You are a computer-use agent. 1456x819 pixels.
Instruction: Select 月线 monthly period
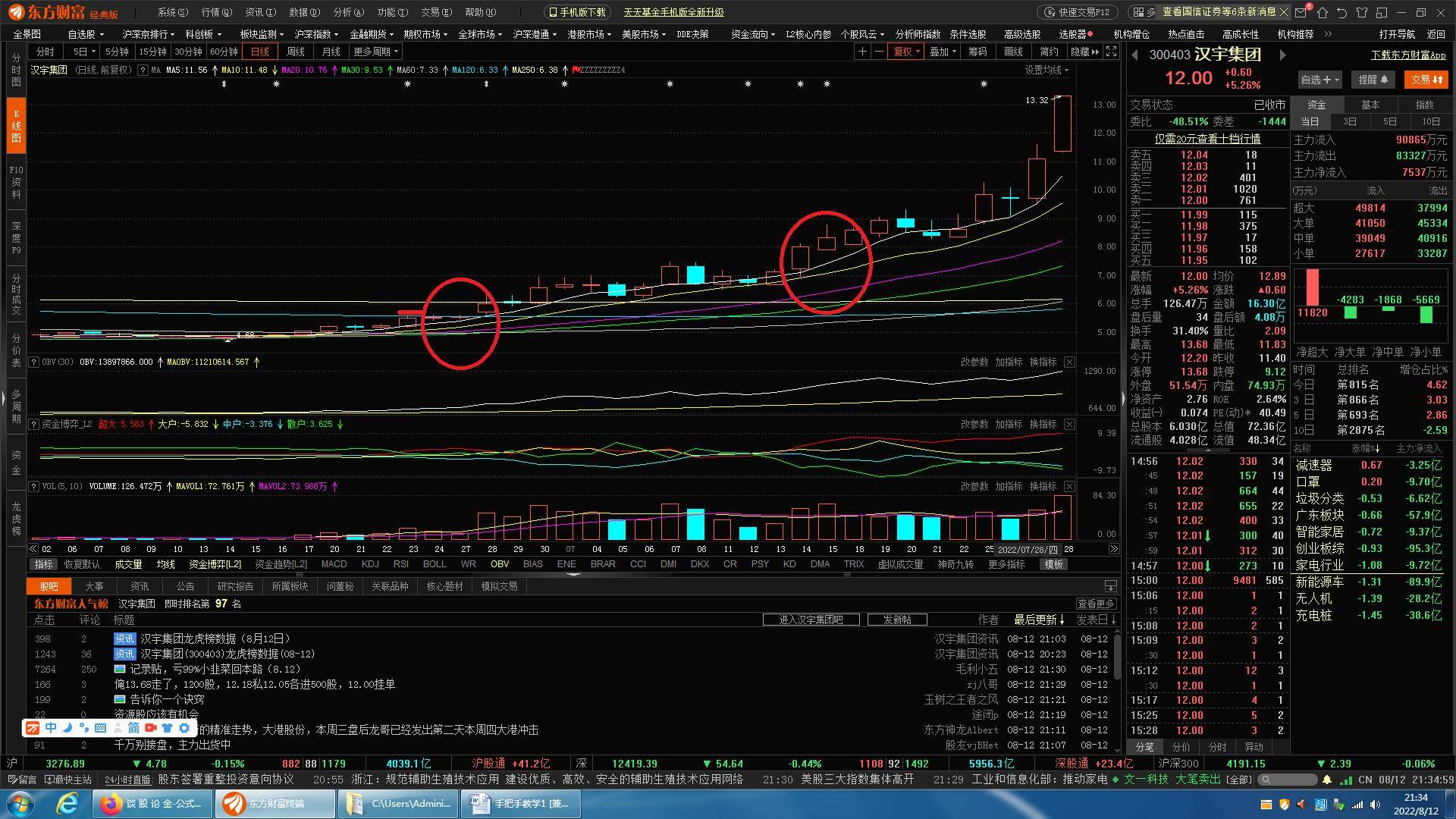pyautogui.click(x=331, y=52)
